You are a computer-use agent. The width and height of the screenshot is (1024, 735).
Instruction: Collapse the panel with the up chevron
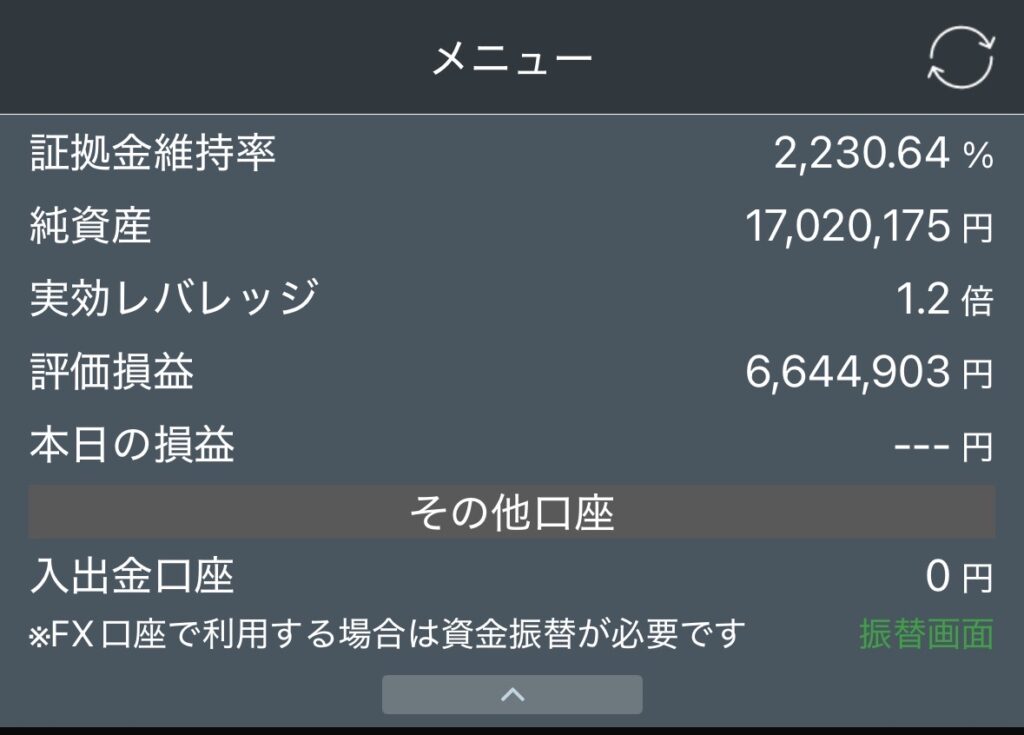(512, 694)
